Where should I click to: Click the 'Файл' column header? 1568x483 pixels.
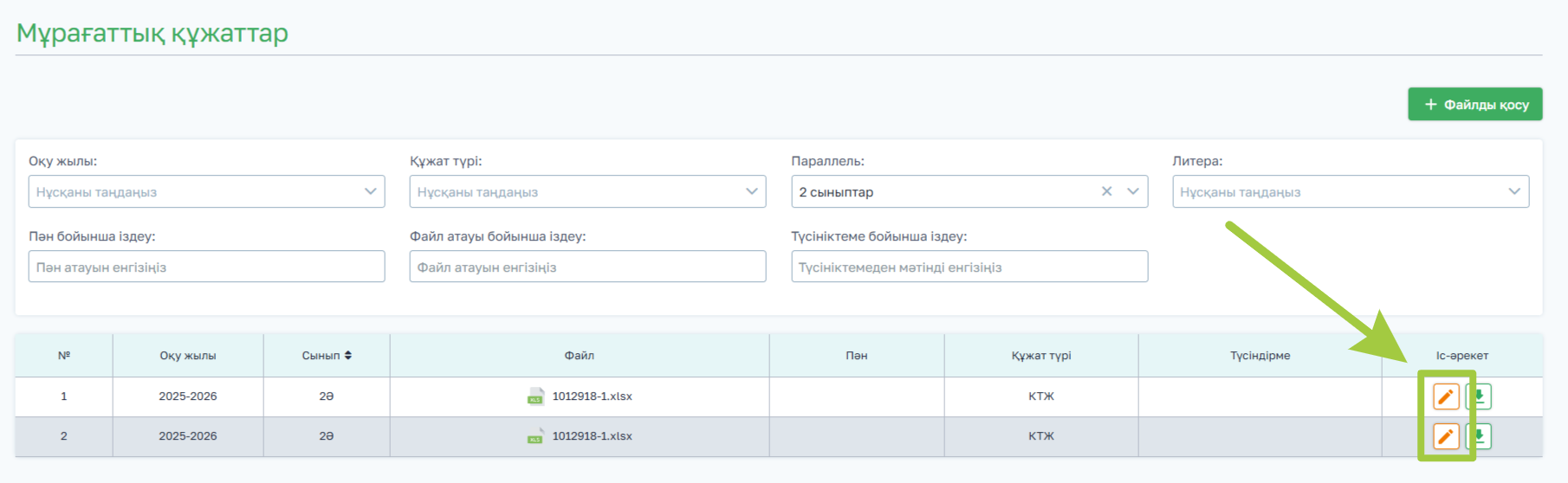tap(580, 356)
